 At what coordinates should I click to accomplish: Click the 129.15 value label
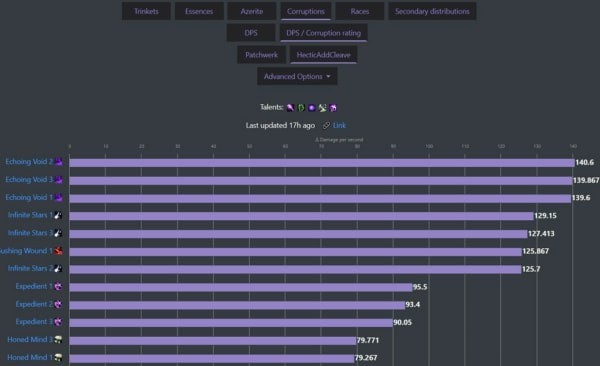click(545, 216)
